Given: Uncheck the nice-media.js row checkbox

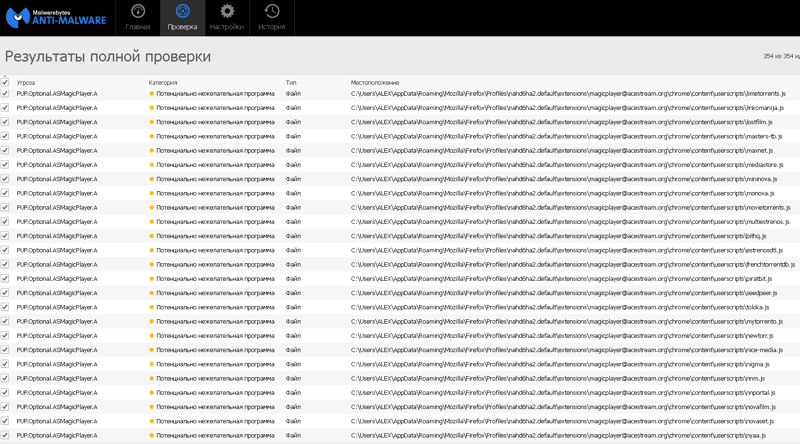Looking at the screenshot, I should click(x=5, y=350).
